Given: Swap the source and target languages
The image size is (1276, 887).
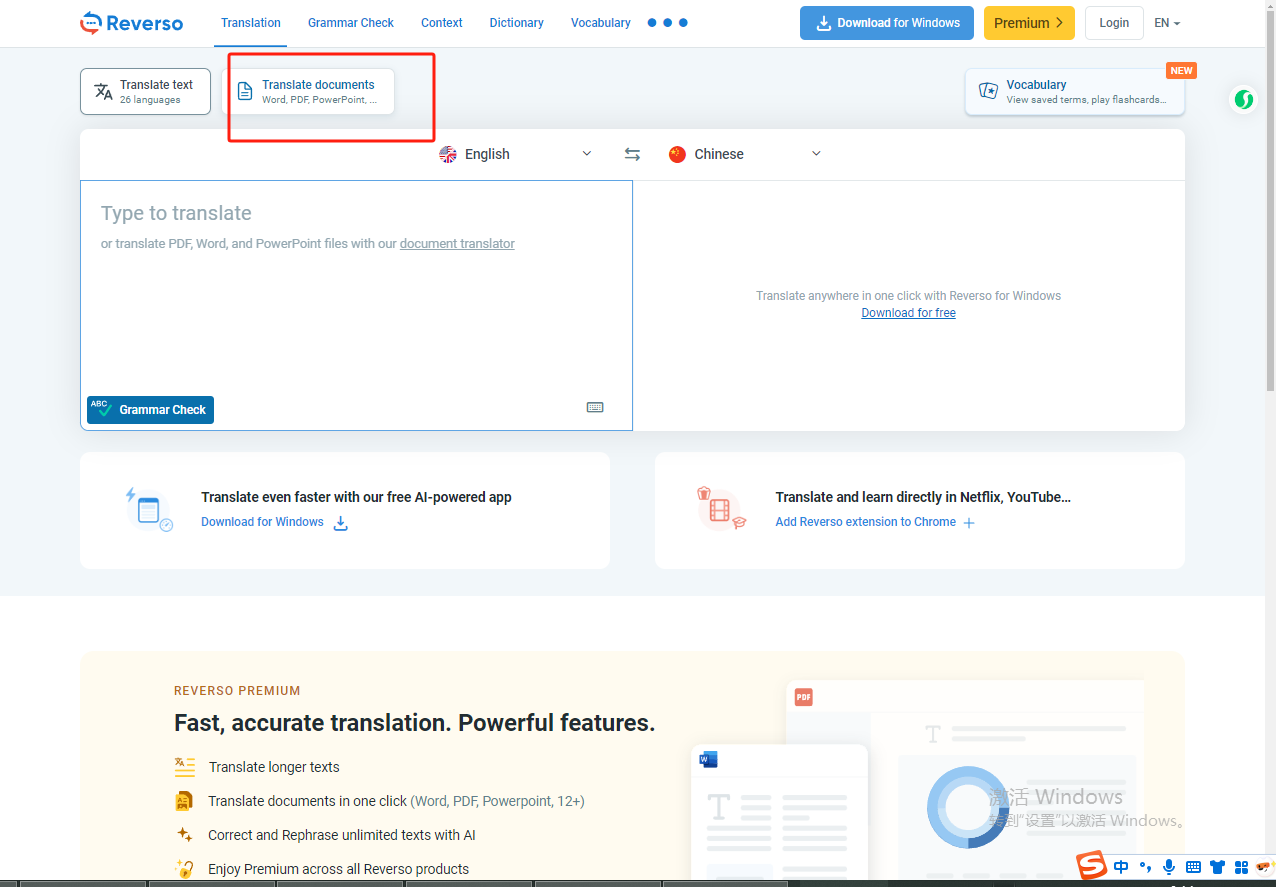Looking at the screenshot, I should (632, 154).
